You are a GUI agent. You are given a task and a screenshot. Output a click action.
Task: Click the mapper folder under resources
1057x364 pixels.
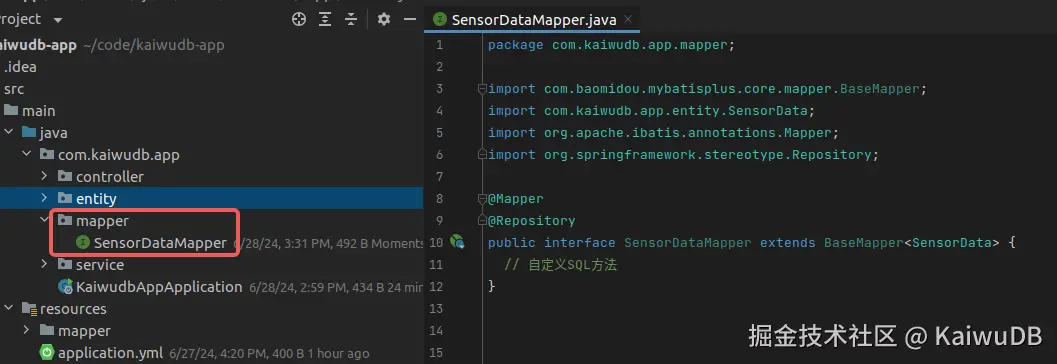[x=84, y=331]
